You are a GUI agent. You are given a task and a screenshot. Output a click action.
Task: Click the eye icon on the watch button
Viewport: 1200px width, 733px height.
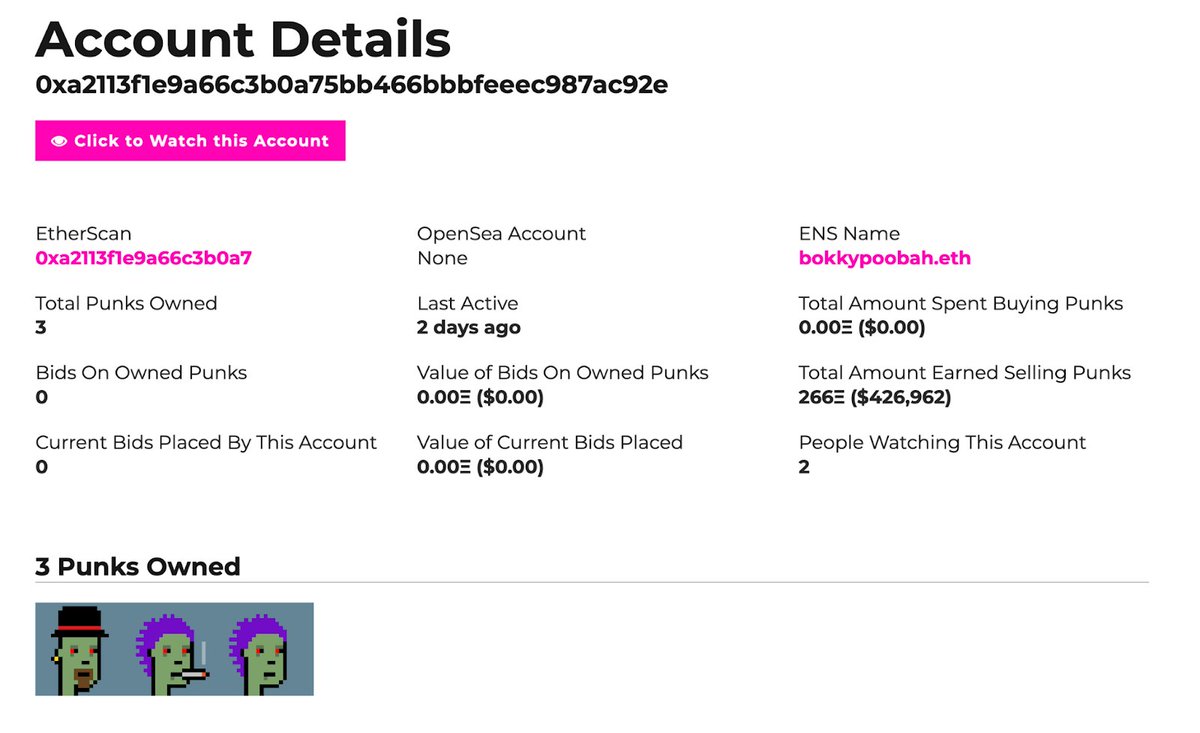click(58, 141)
